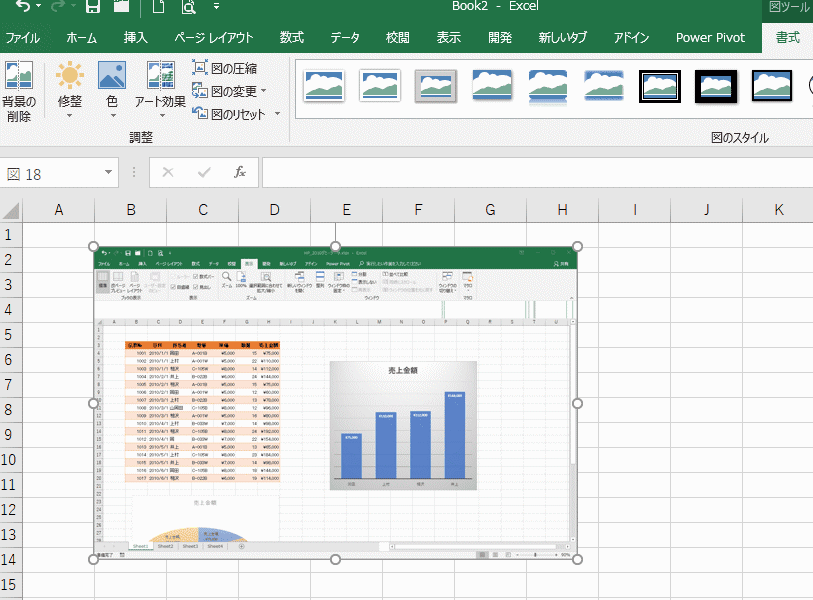The image size is (813, 600).
Task: Open the Quick Access Toolbar customize arrow
Action: tap(216, 6)
